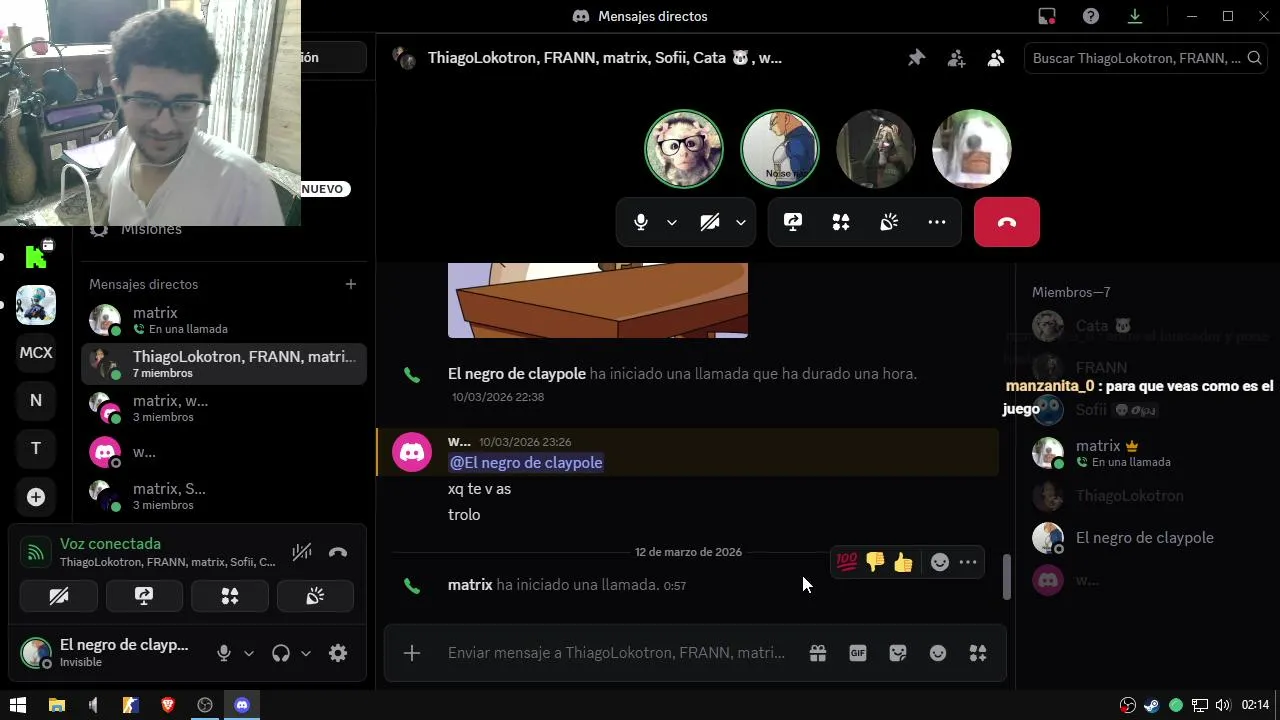React with thumbs down emoji
Viewport: 1280px width, 720px height.
(x=875, y=562)
